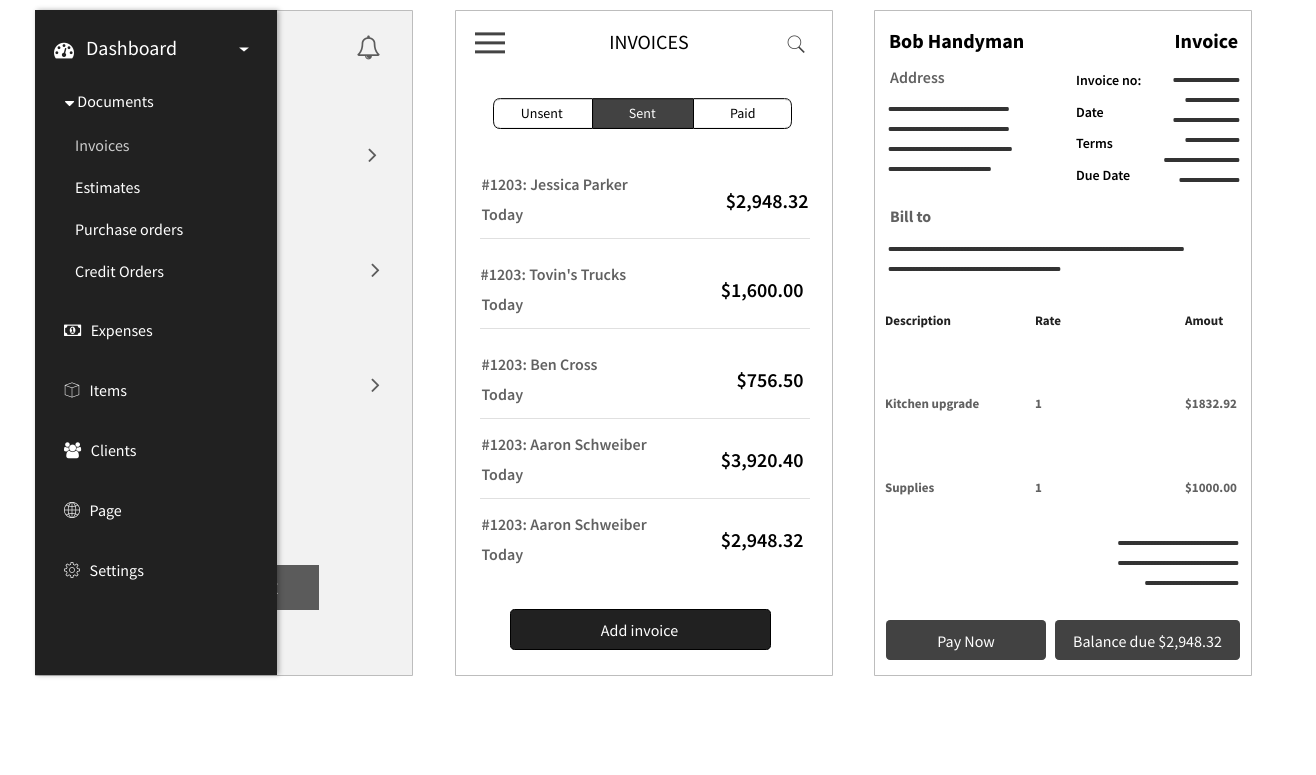Click the Page globe icon
The width and height of the screenshot is (1316, 775).
72,510
